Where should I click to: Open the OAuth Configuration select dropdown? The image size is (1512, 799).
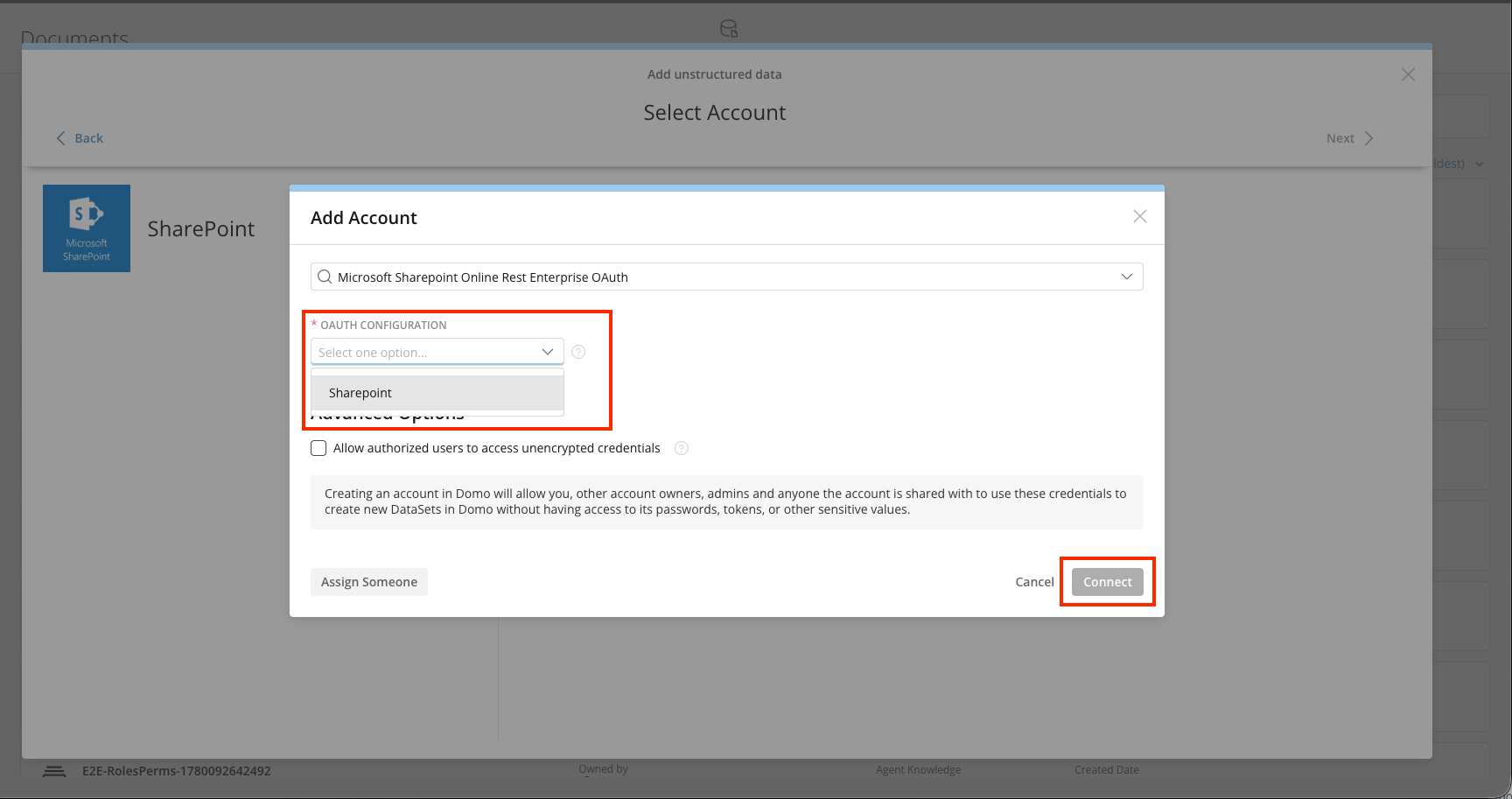[x=437, y=352]
